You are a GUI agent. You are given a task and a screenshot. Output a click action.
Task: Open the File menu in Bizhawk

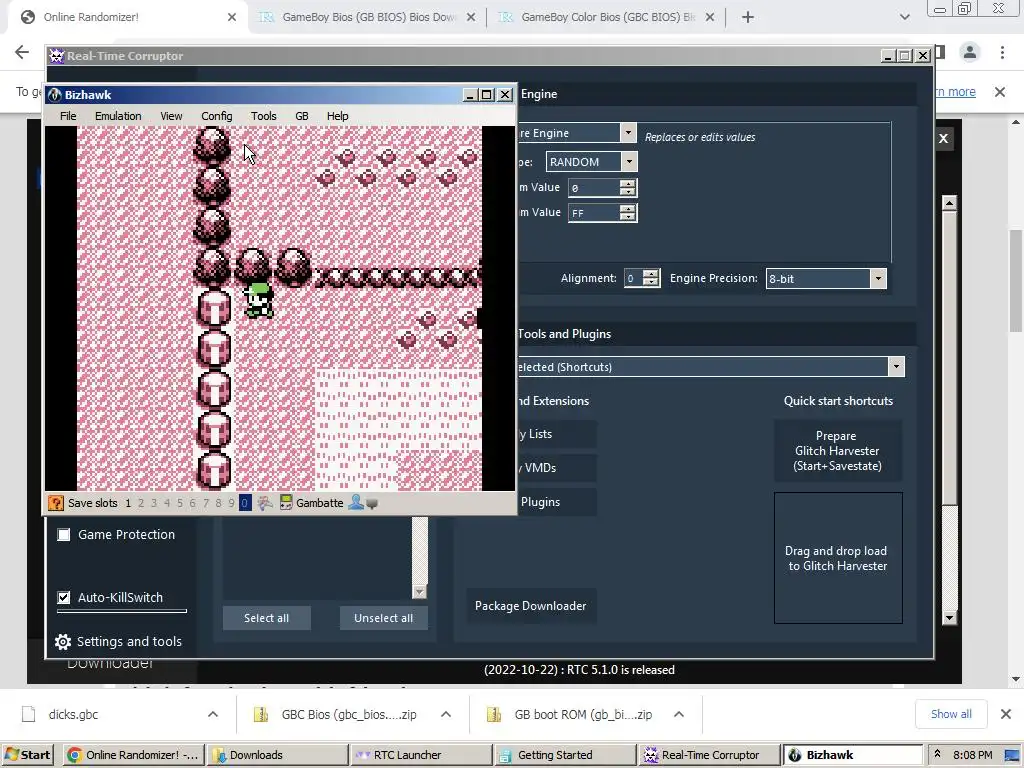(x=68, y=116)
